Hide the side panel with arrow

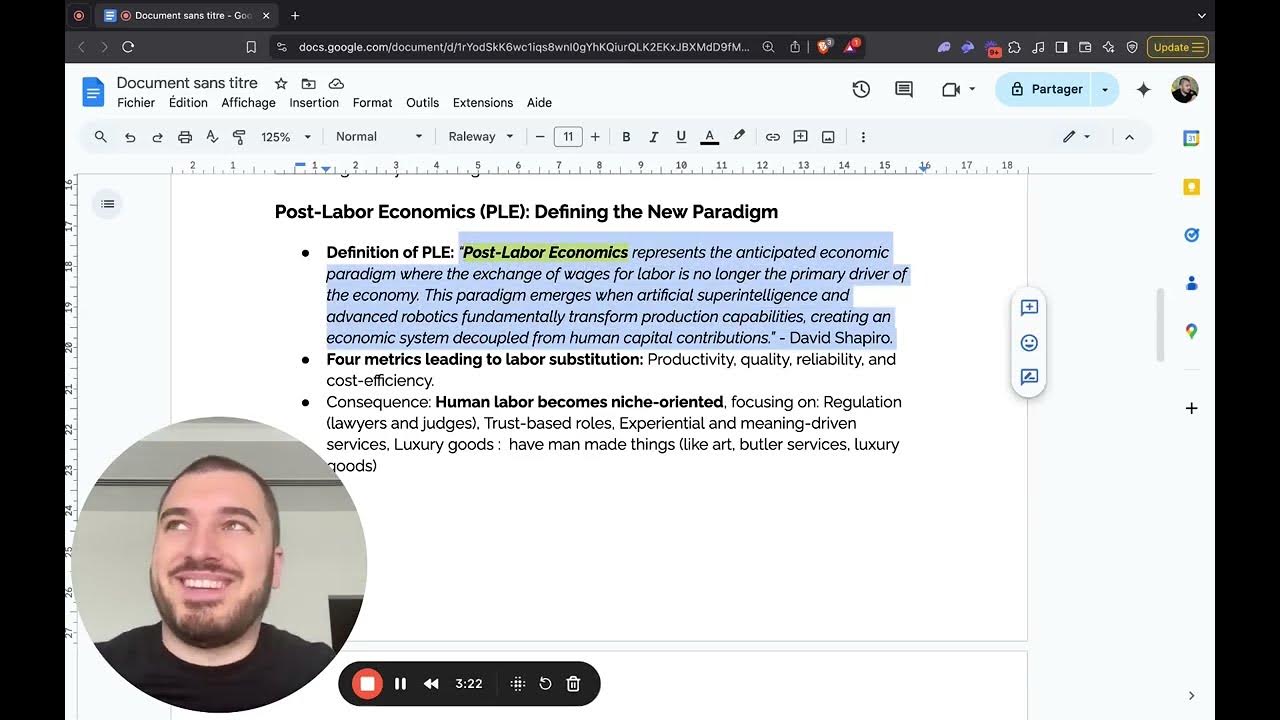[x=1191, y=695]
